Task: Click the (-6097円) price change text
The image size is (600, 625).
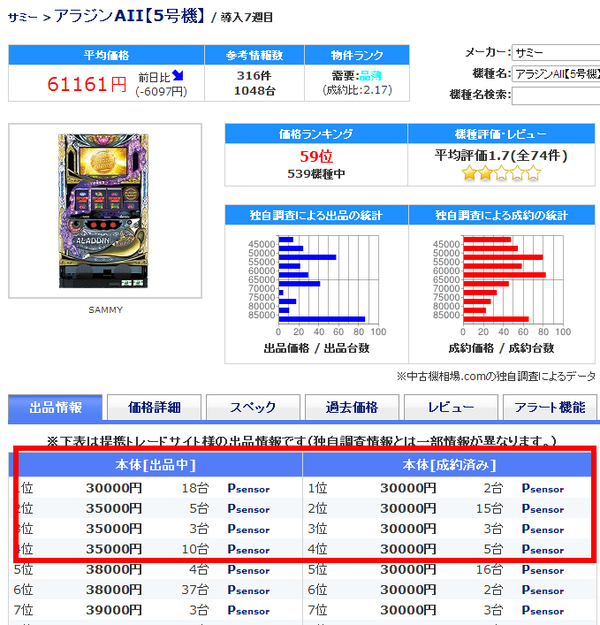Action: tap(161, 92)
